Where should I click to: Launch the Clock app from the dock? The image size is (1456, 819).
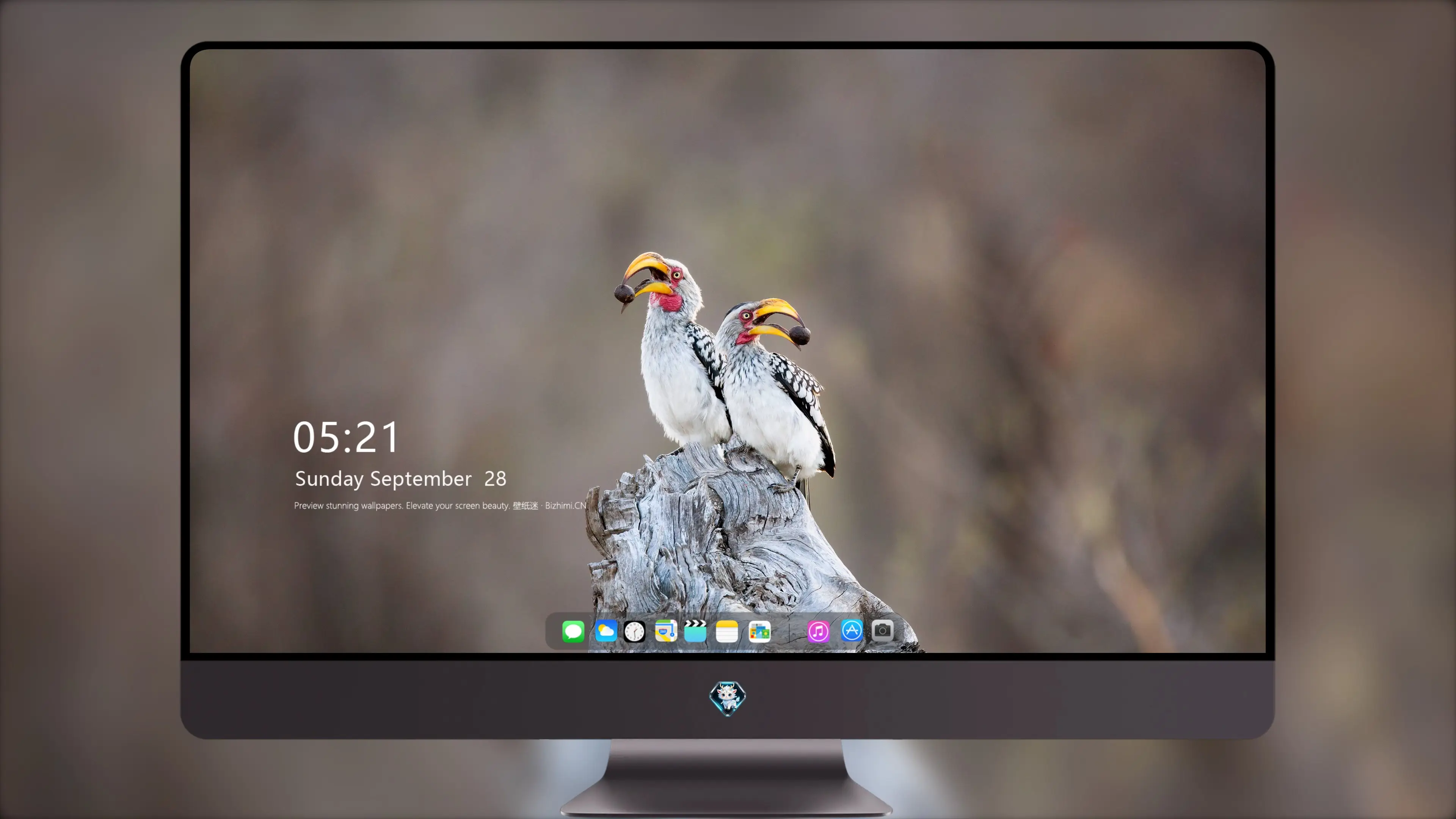tap(634, 631)
